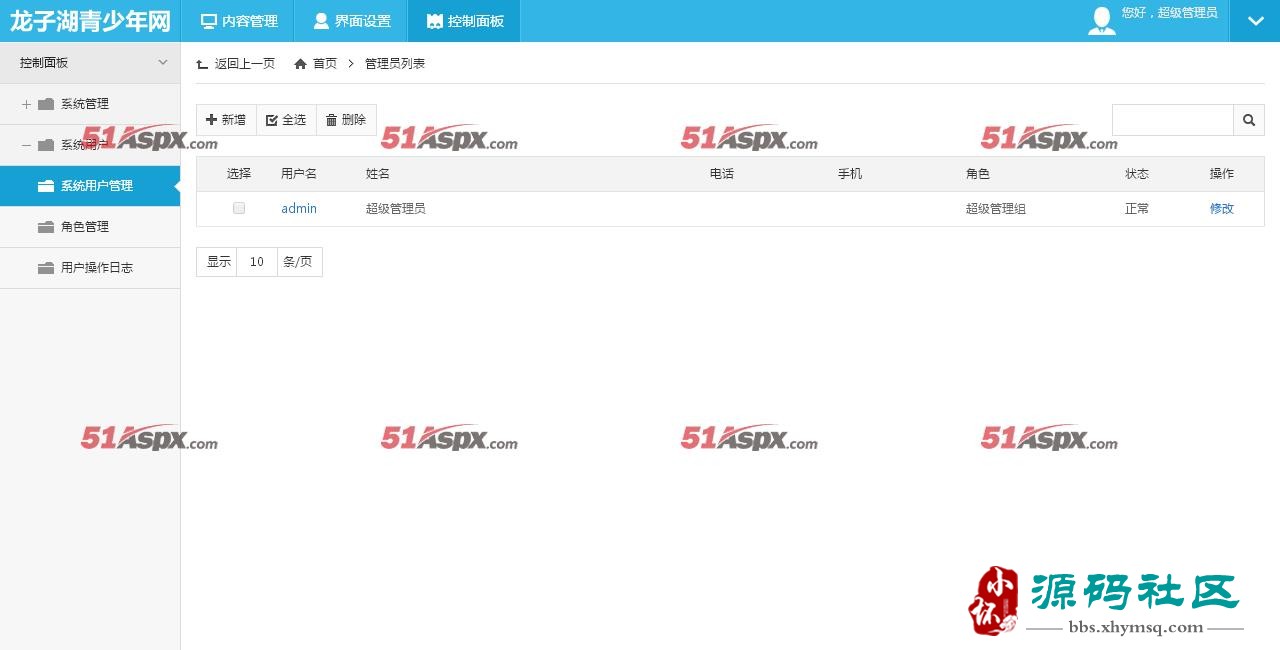Click the 电话 column header

722,173
